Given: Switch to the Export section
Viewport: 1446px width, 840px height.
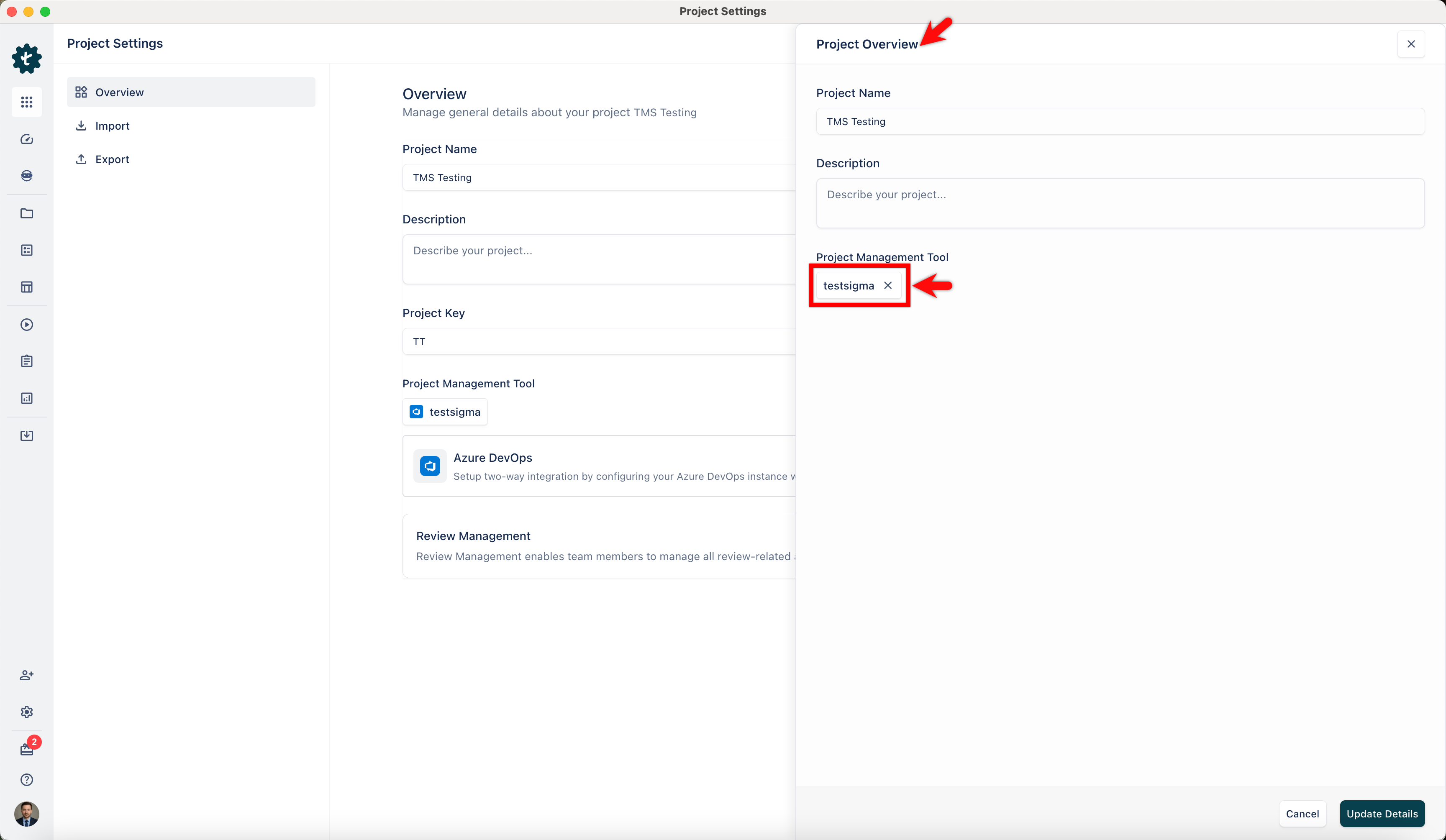Looking at the screenshot, I should click(112, 159).
